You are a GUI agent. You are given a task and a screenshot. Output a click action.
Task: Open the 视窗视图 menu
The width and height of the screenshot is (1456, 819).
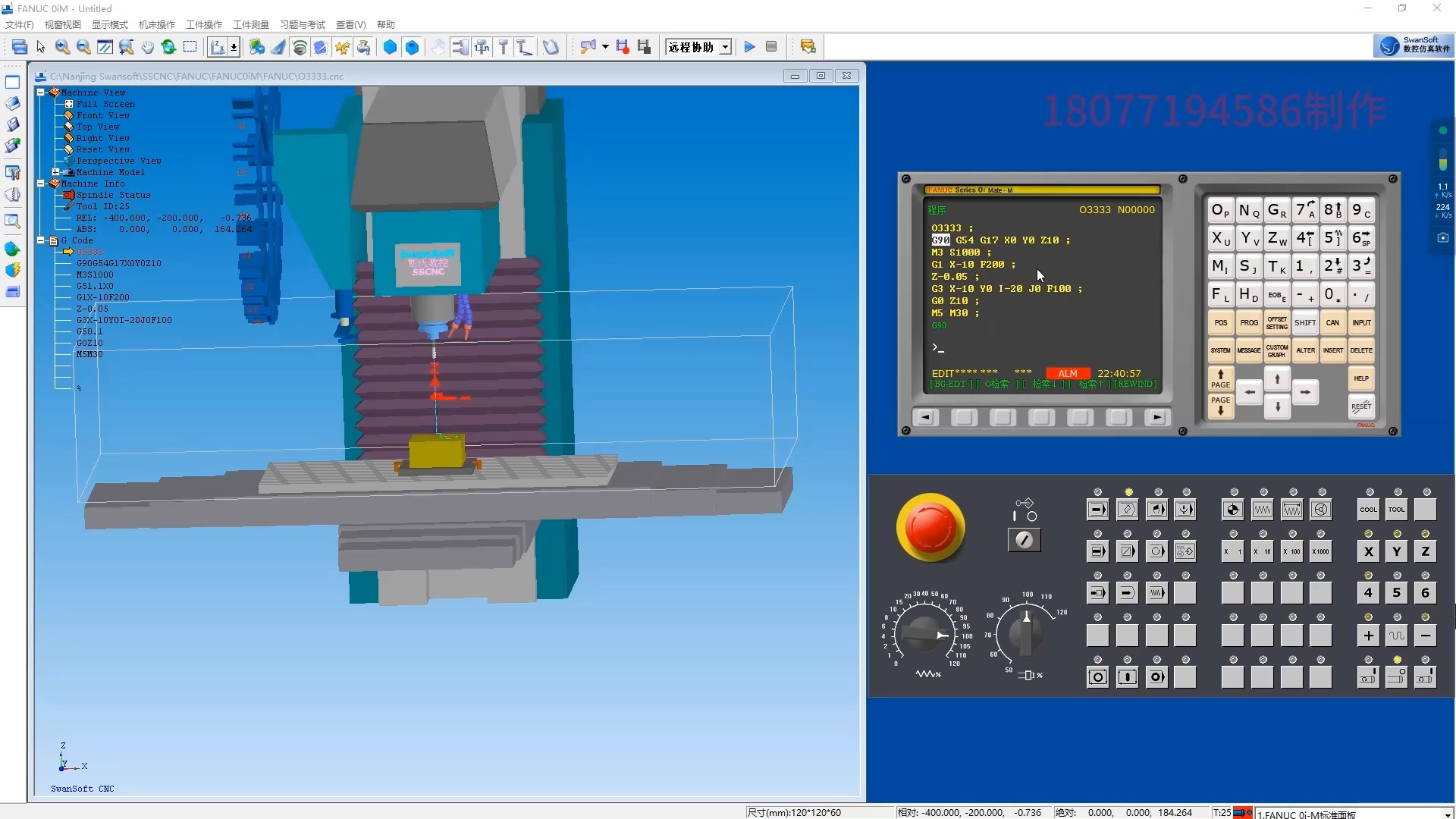pyautogui.click(x=62, y=25)
